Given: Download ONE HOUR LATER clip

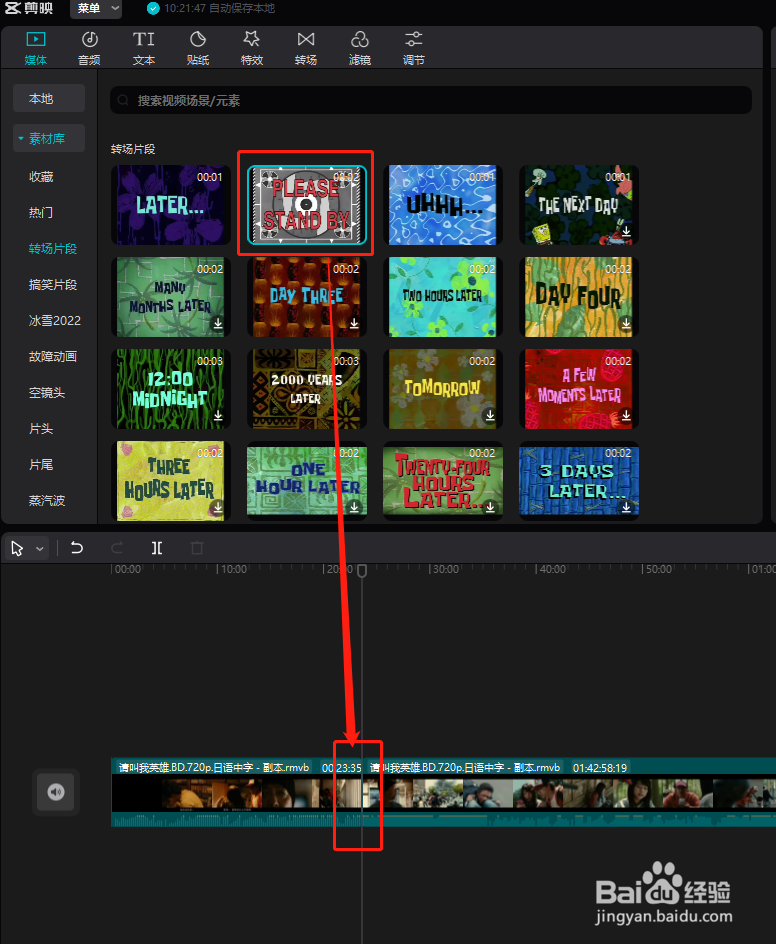Looking at the screenshot, I should [354, 508].
